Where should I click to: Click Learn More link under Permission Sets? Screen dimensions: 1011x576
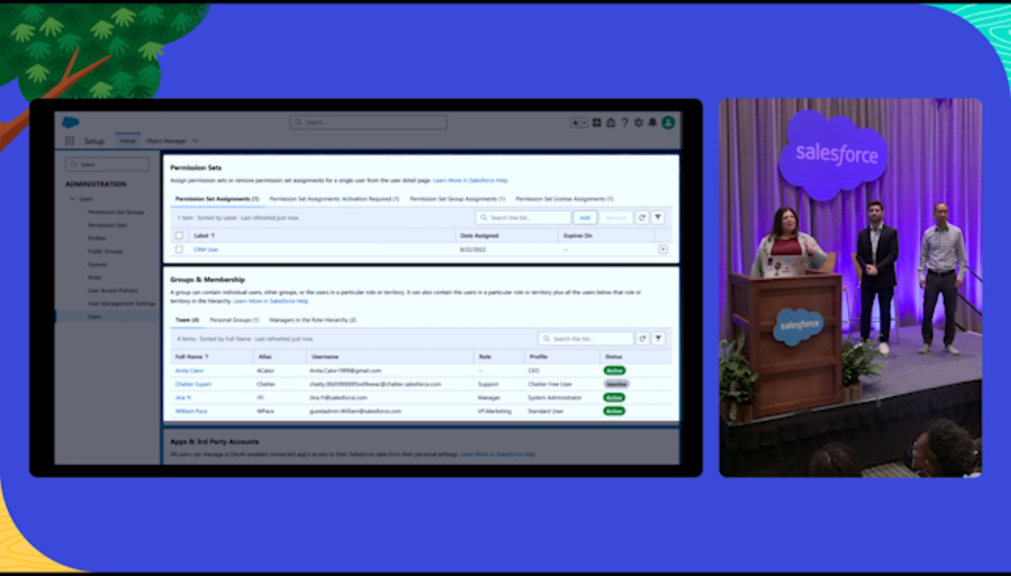coord(471,181)
